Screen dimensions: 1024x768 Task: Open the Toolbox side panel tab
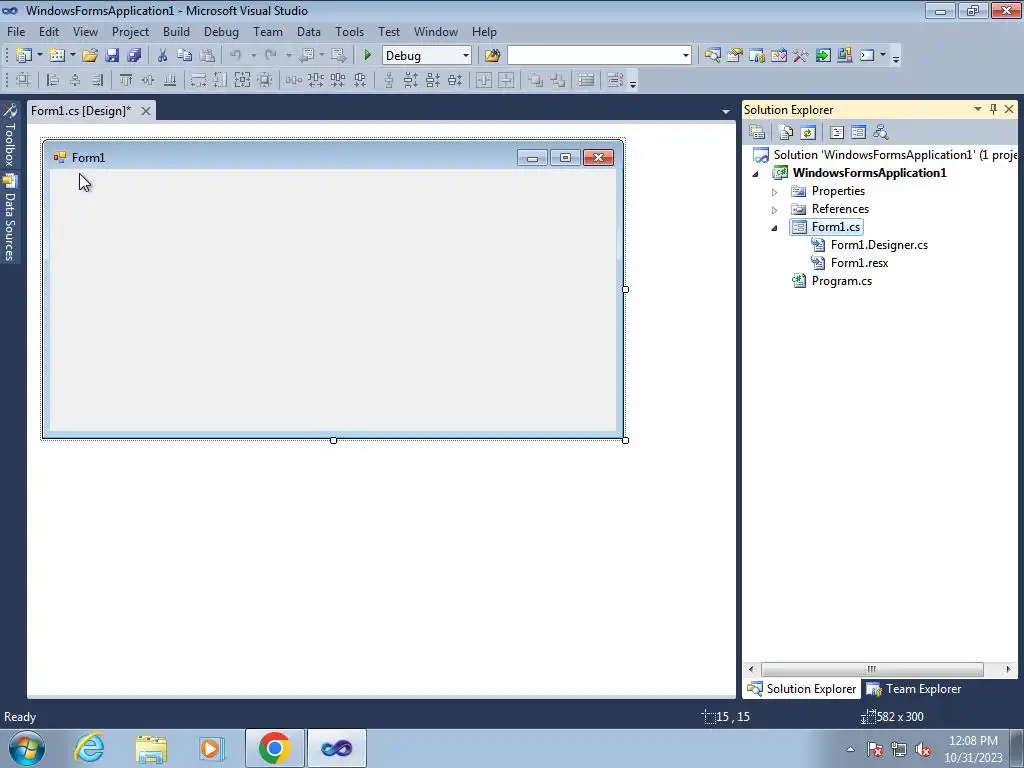click(9, 136)
